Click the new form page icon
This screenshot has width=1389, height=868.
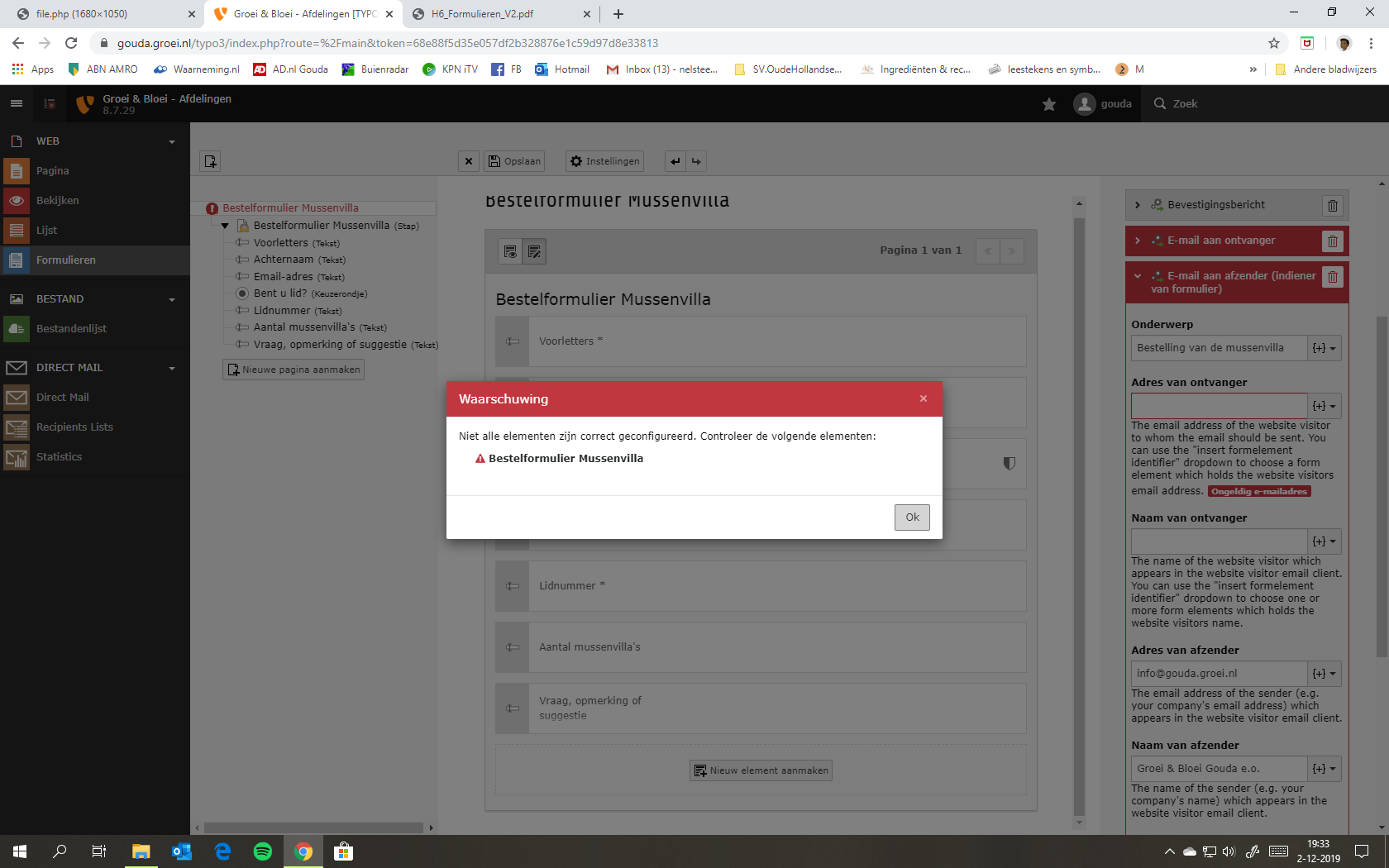coord(210,161)
